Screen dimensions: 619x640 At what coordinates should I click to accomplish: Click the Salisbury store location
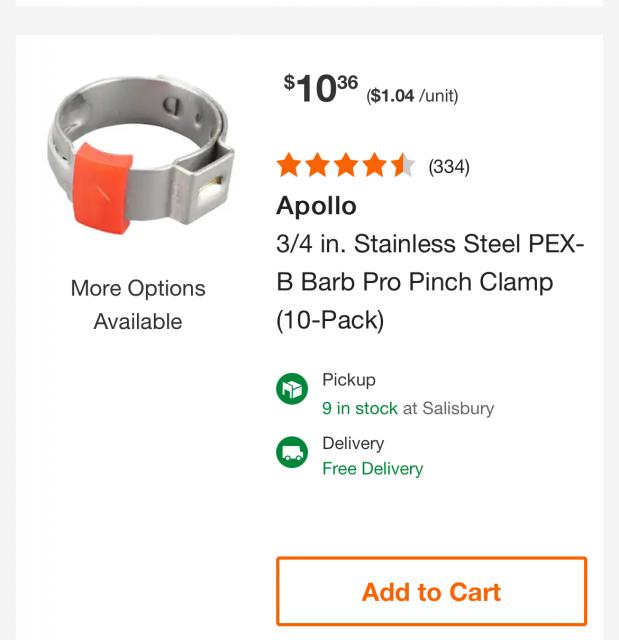click(x=458, y=408)
